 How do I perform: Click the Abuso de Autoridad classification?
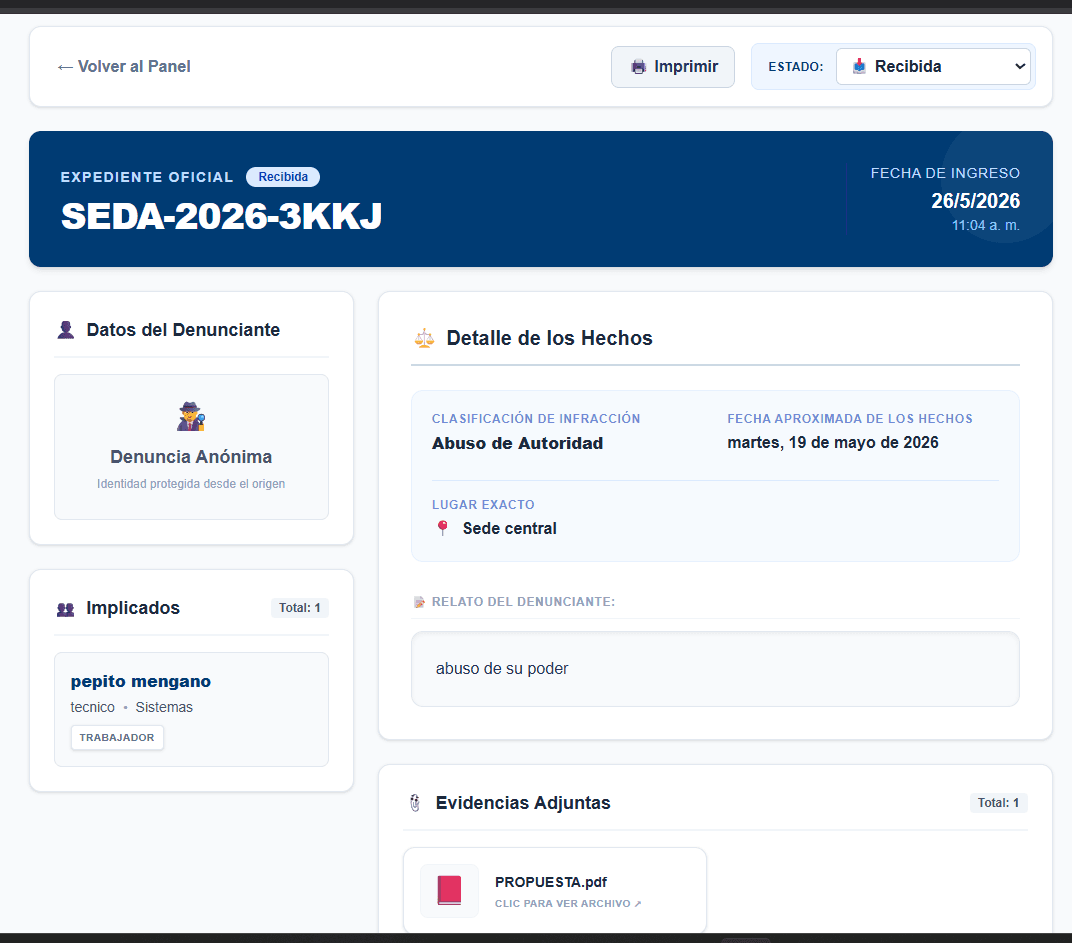pyautogui.click(x=517, y=443)
